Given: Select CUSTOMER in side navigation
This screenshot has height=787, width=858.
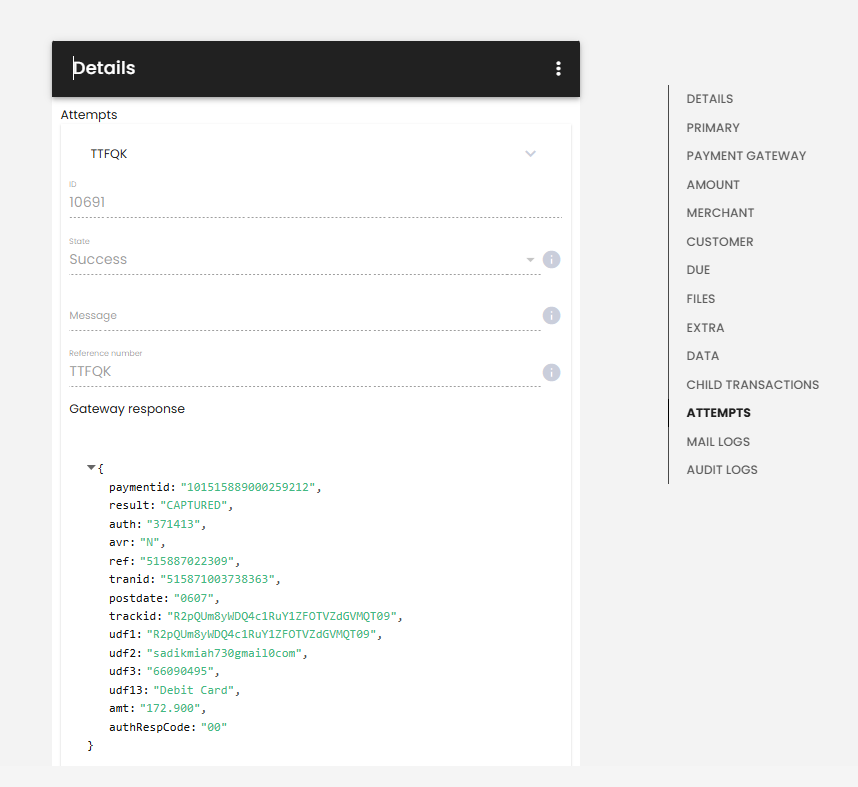Looking at the screenshot, I should pyautogui.click(x=720, y=242).
